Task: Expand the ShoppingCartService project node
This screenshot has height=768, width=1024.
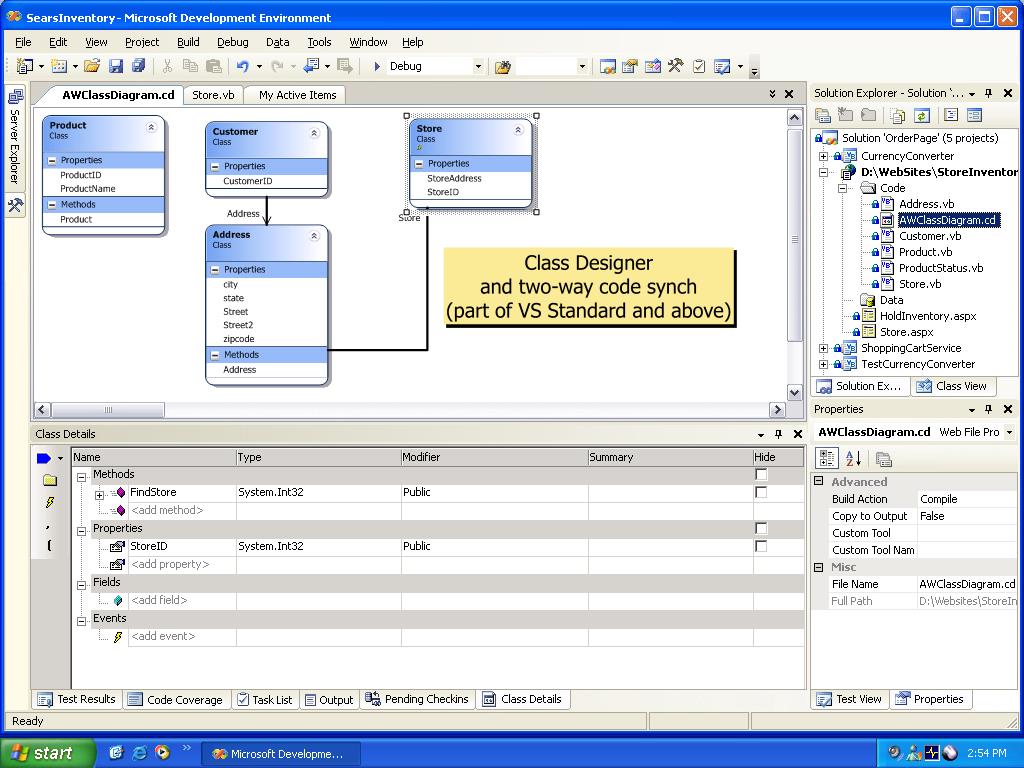Action: pyautogui.click(x=824, y=349)
